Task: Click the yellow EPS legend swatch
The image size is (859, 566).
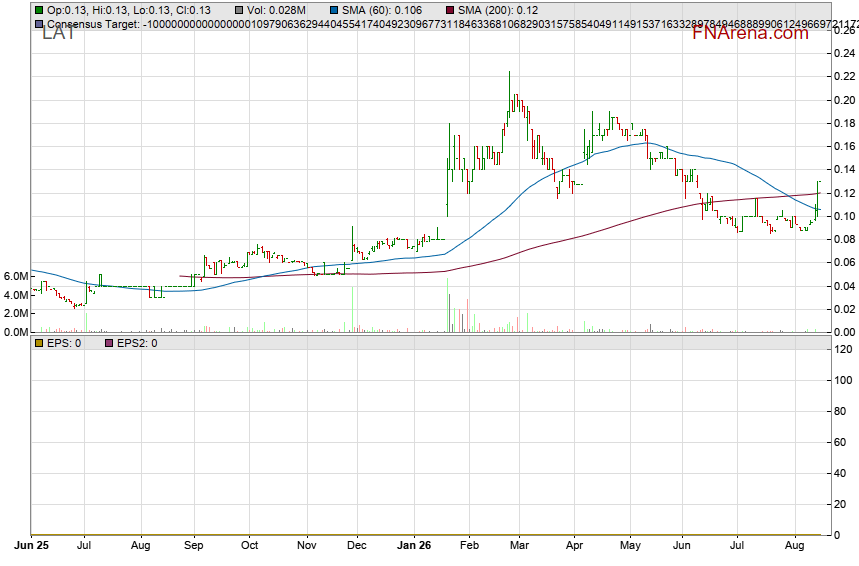Action: pos(39,343)
